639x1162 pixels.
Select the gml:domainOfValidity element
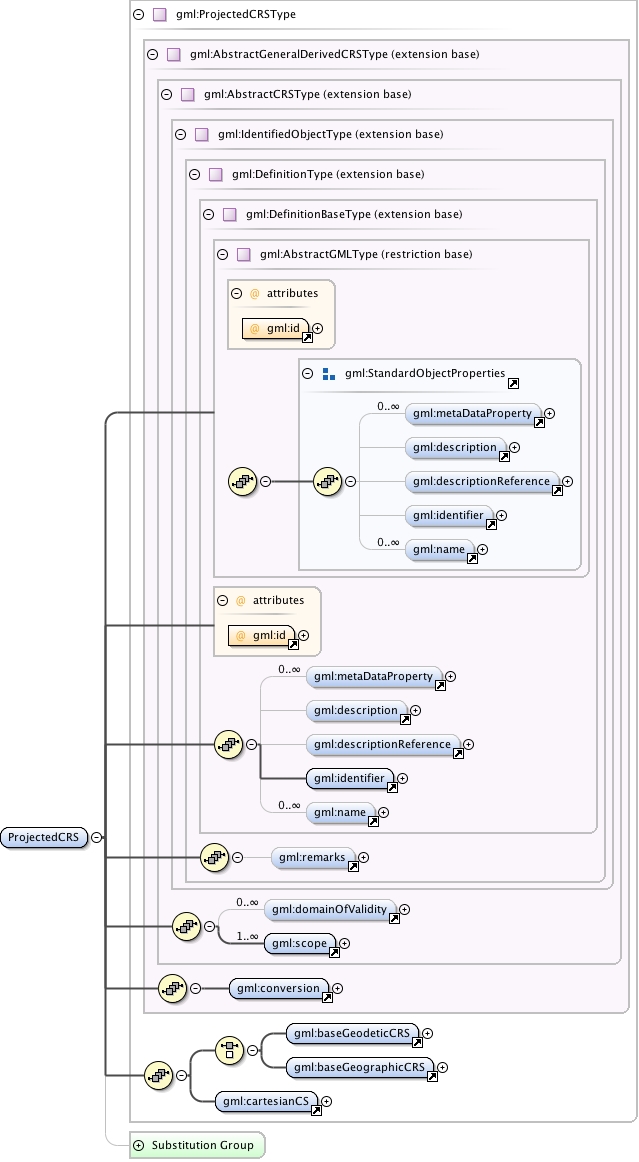tap(330, 909)
